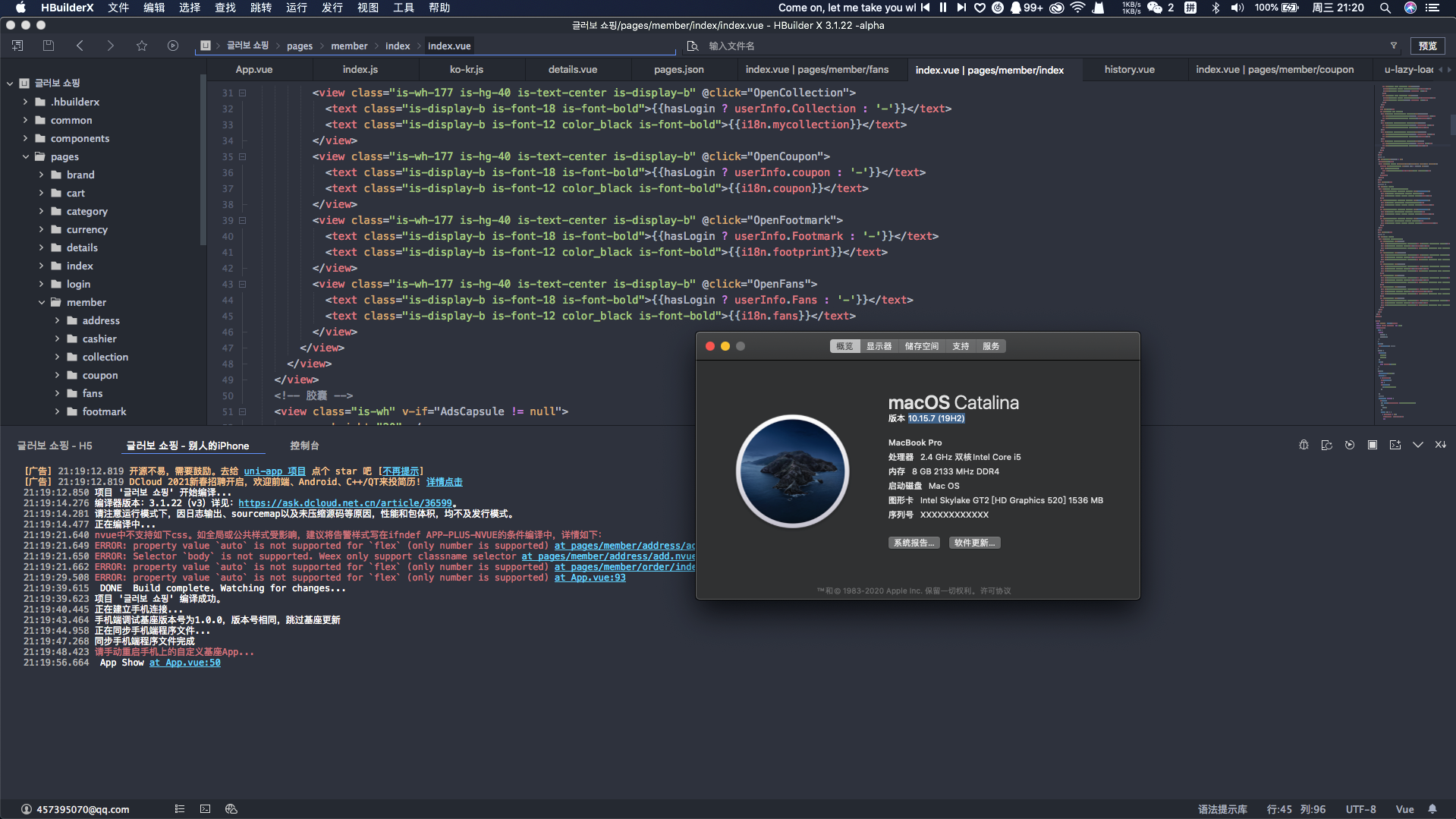Click the 不再提示 link in console

tap(400, 471)
